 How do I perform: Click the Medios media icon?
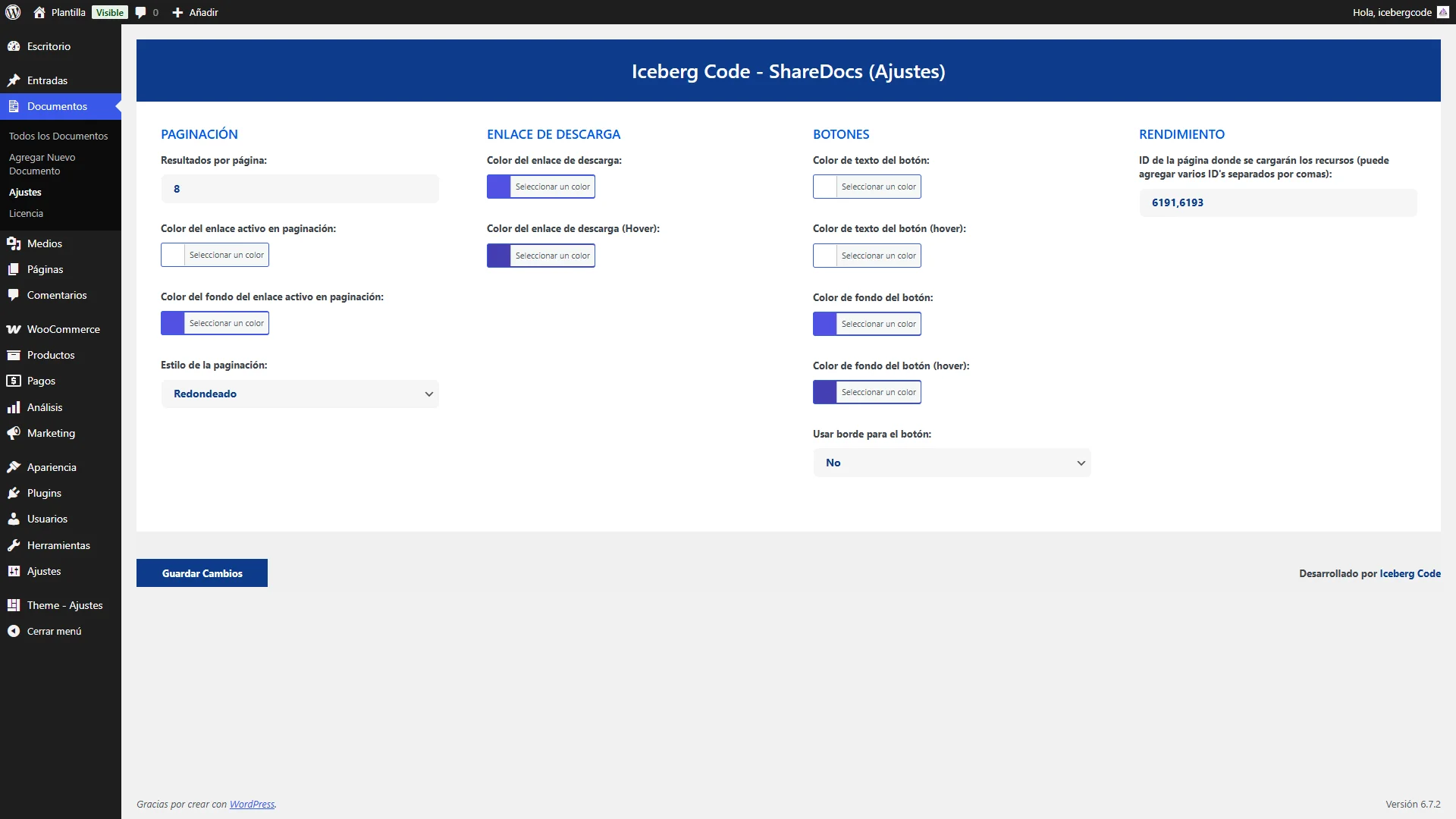14,243
